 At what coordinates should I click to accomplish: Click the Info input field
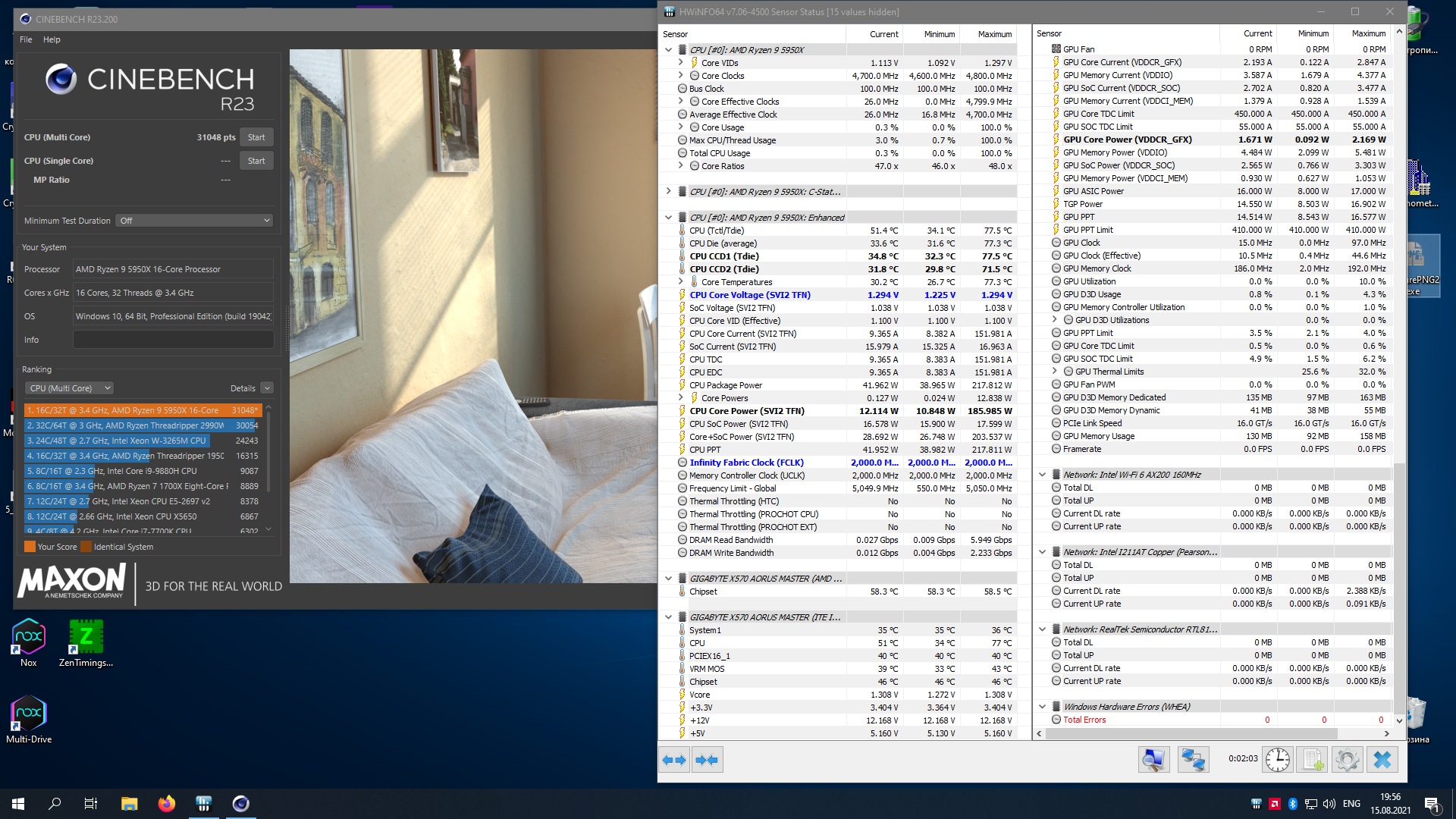[173, 340]
